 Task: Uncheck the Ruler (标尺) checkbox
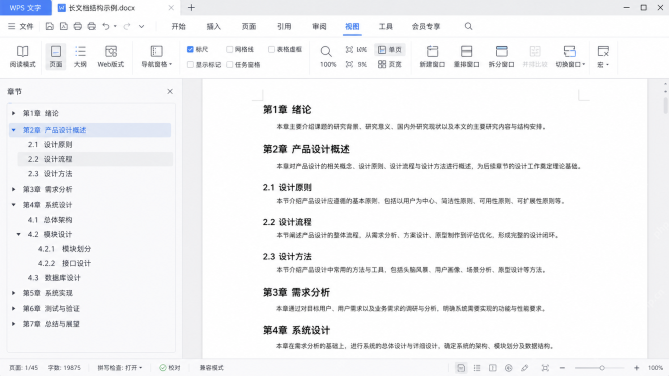pyautogui.click(x=190, y=50)
